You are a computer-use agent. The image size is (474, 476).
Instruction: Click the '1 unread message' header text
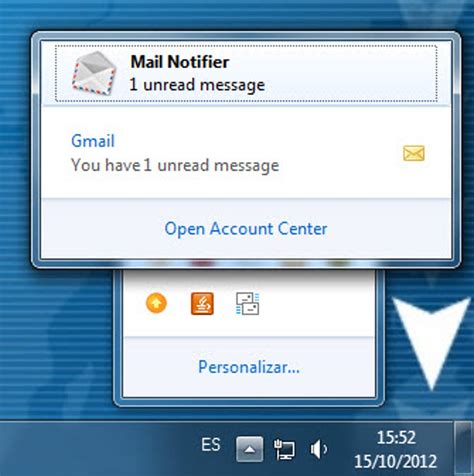pyautogui.click(x=197, y=85)
